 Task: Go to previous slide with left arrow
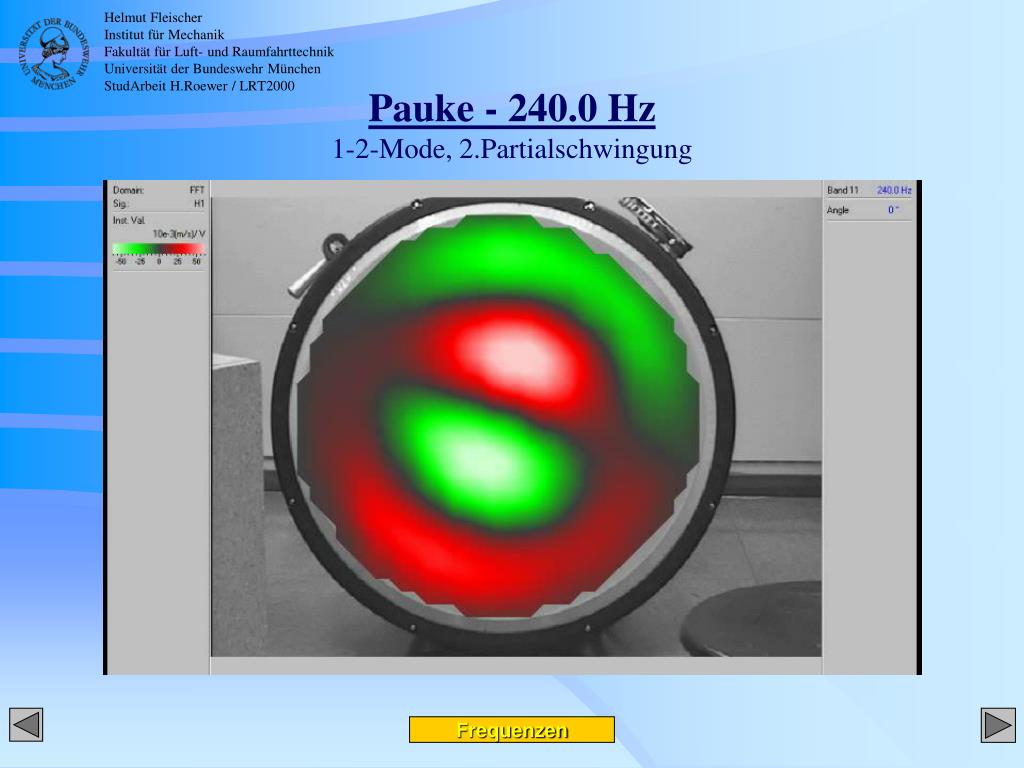tap(26, 724)
